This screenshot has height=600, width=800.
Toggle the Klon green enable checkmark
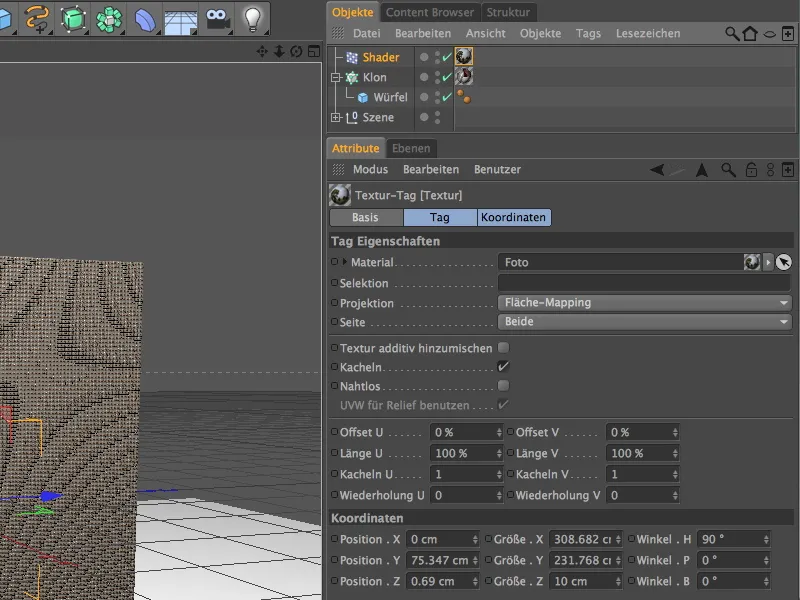point(447,77)
